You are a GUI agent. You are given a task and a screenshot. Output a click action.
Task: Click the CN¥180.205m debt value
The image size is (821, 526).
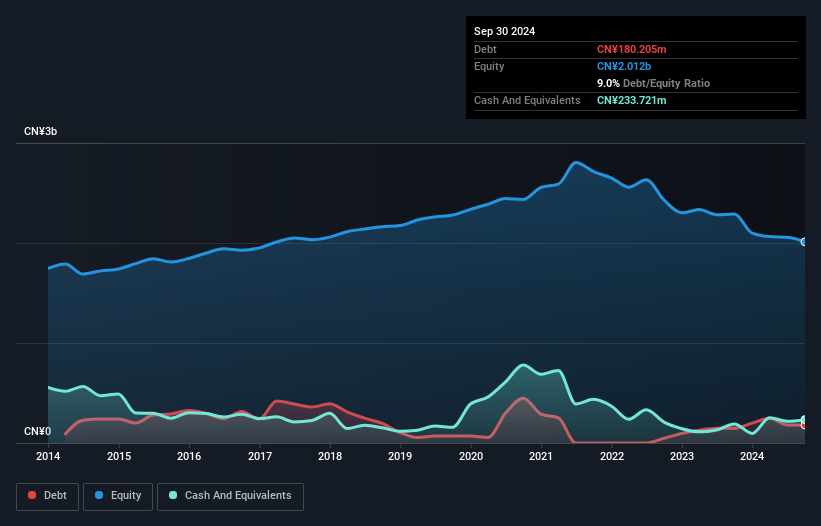click(x=631, y=49)
